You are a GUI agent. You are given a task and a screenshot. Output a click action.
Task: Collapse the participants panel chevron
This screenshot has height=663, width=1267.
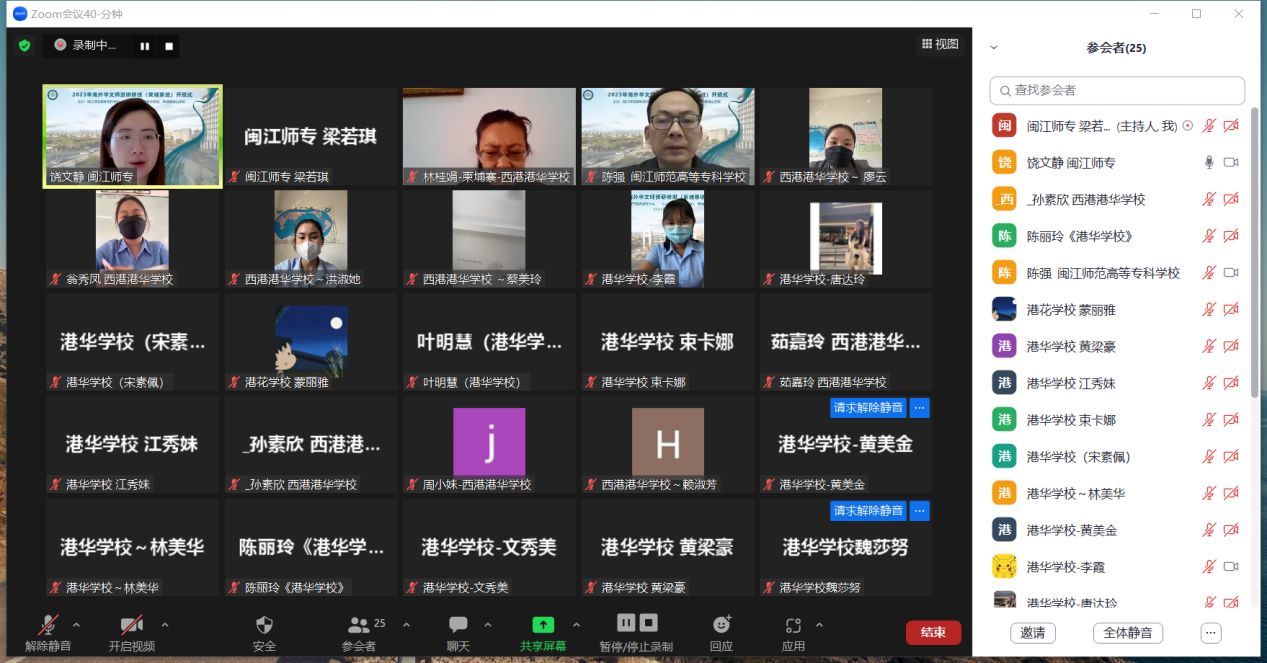[993, 47]
